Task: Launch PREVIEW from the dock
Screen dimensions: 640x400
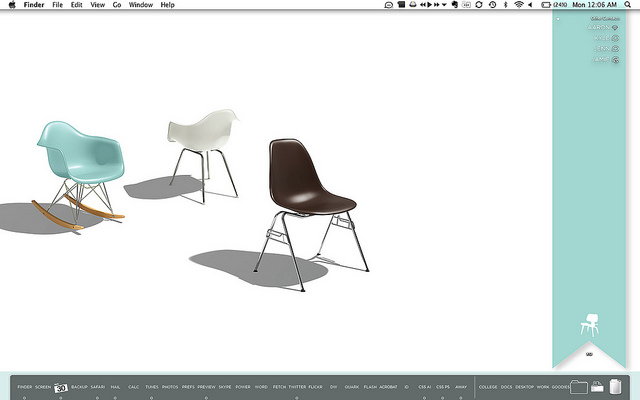Action: [206, 387]
